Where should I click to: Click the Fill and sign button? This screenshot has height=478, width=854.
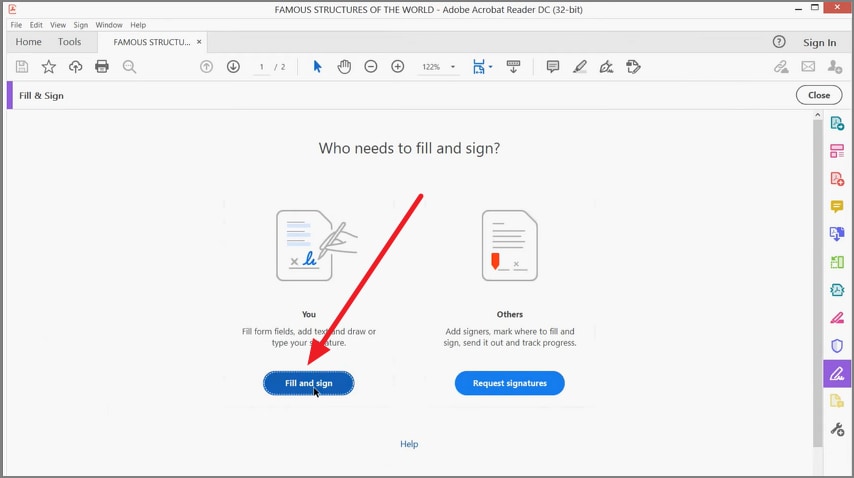click(308, 383)
